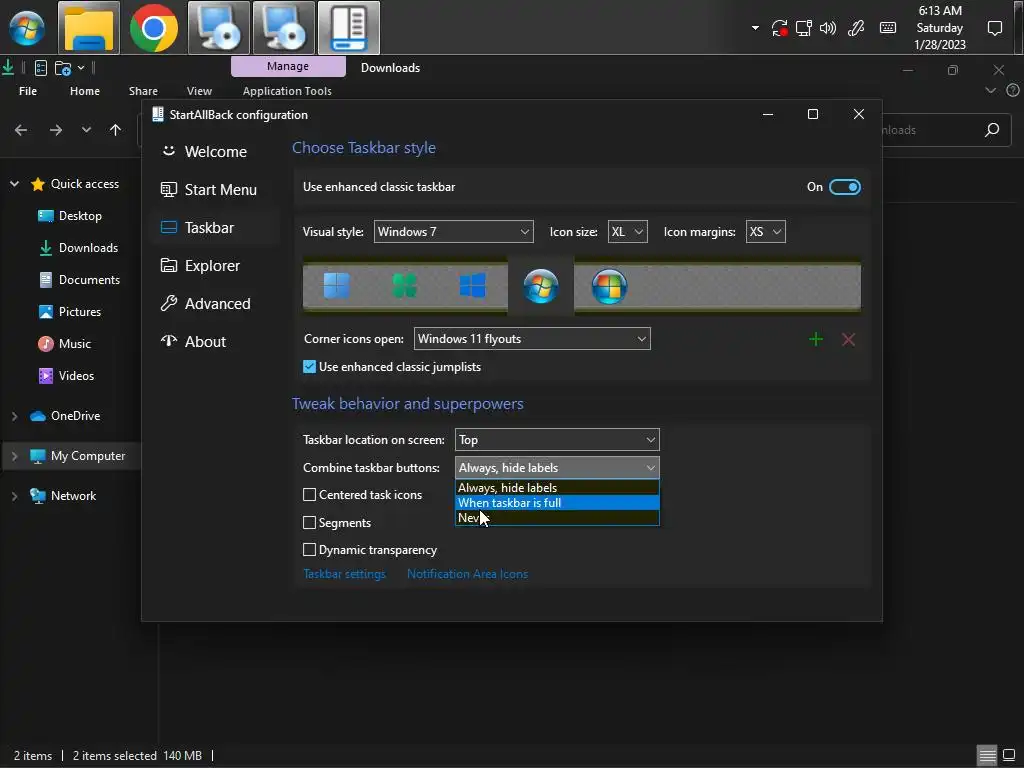Open the Icon margins dropdown
This screenshot has height=768, width=1024.
point(765,232)
